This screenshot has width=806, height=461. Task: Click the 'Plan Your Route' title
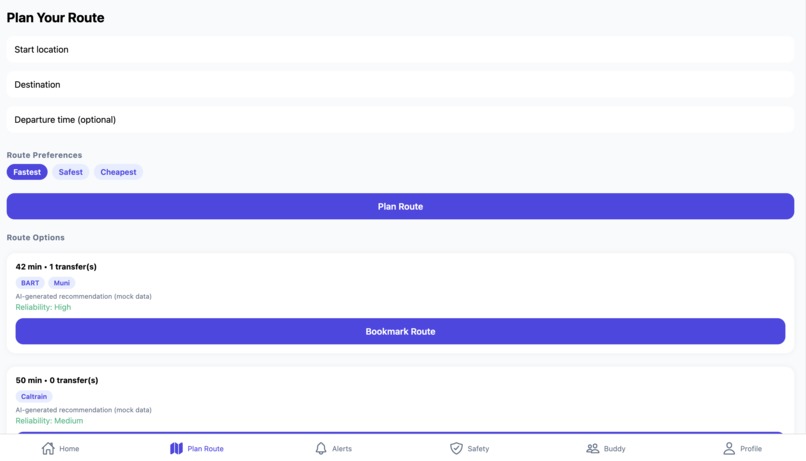coord(56,17)
